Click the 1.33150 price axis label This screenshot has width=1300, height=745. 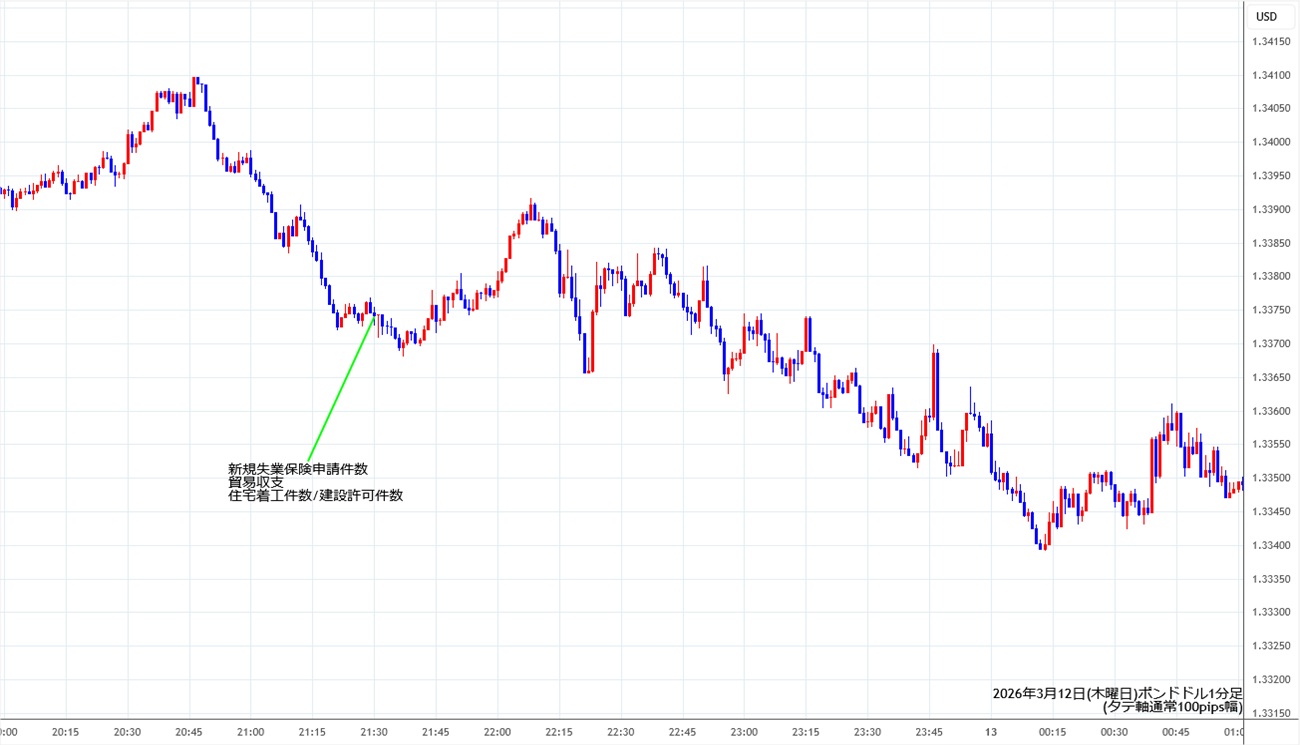pyautogui.click(x=1270, y=713)
